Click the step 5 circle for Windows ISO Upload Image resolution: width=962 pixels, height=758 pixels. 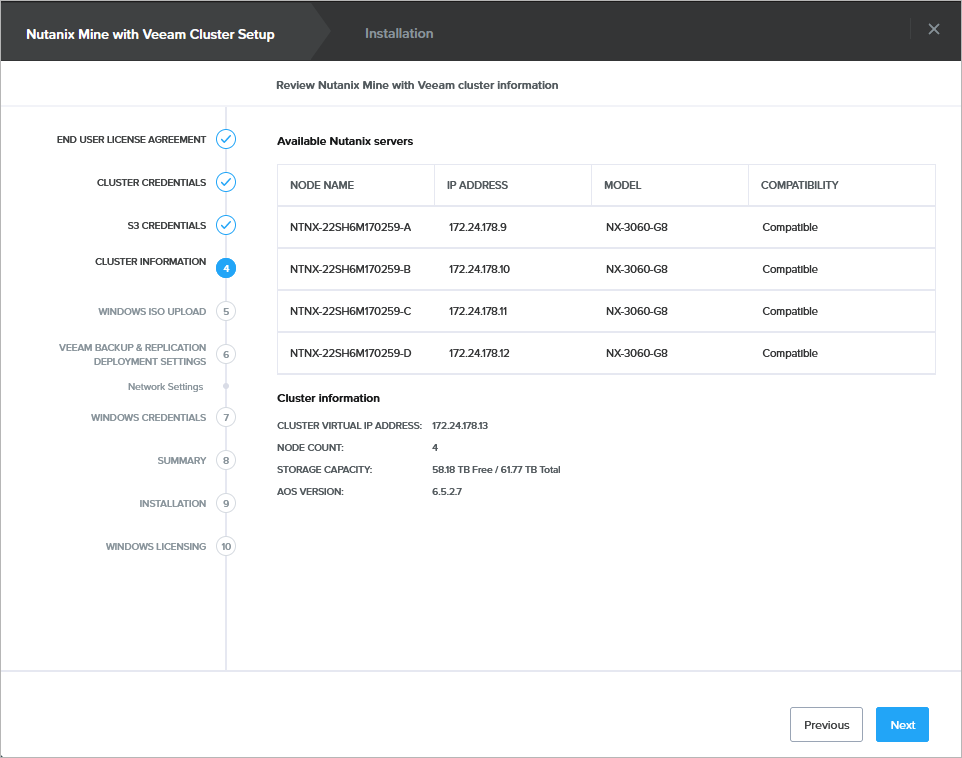226,311
